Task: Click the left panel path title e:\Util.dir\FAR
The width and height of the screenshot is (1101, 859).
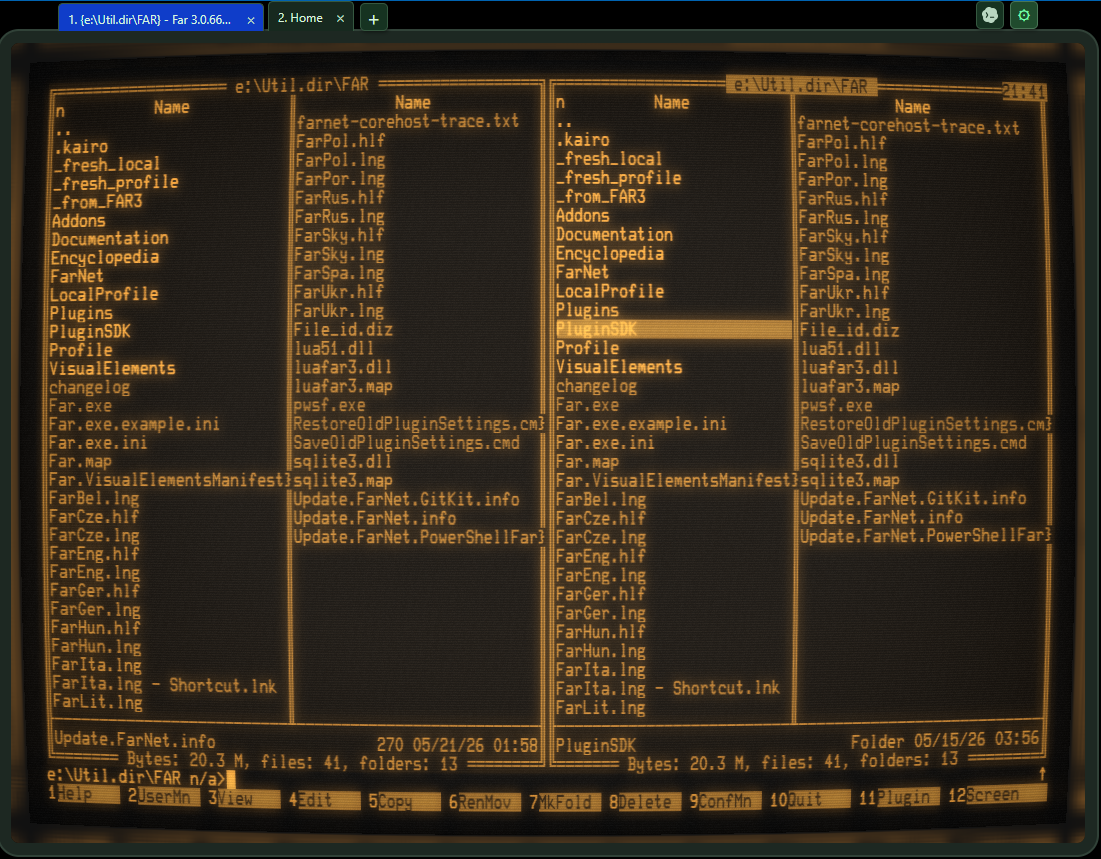Action: tap(302, 85)
